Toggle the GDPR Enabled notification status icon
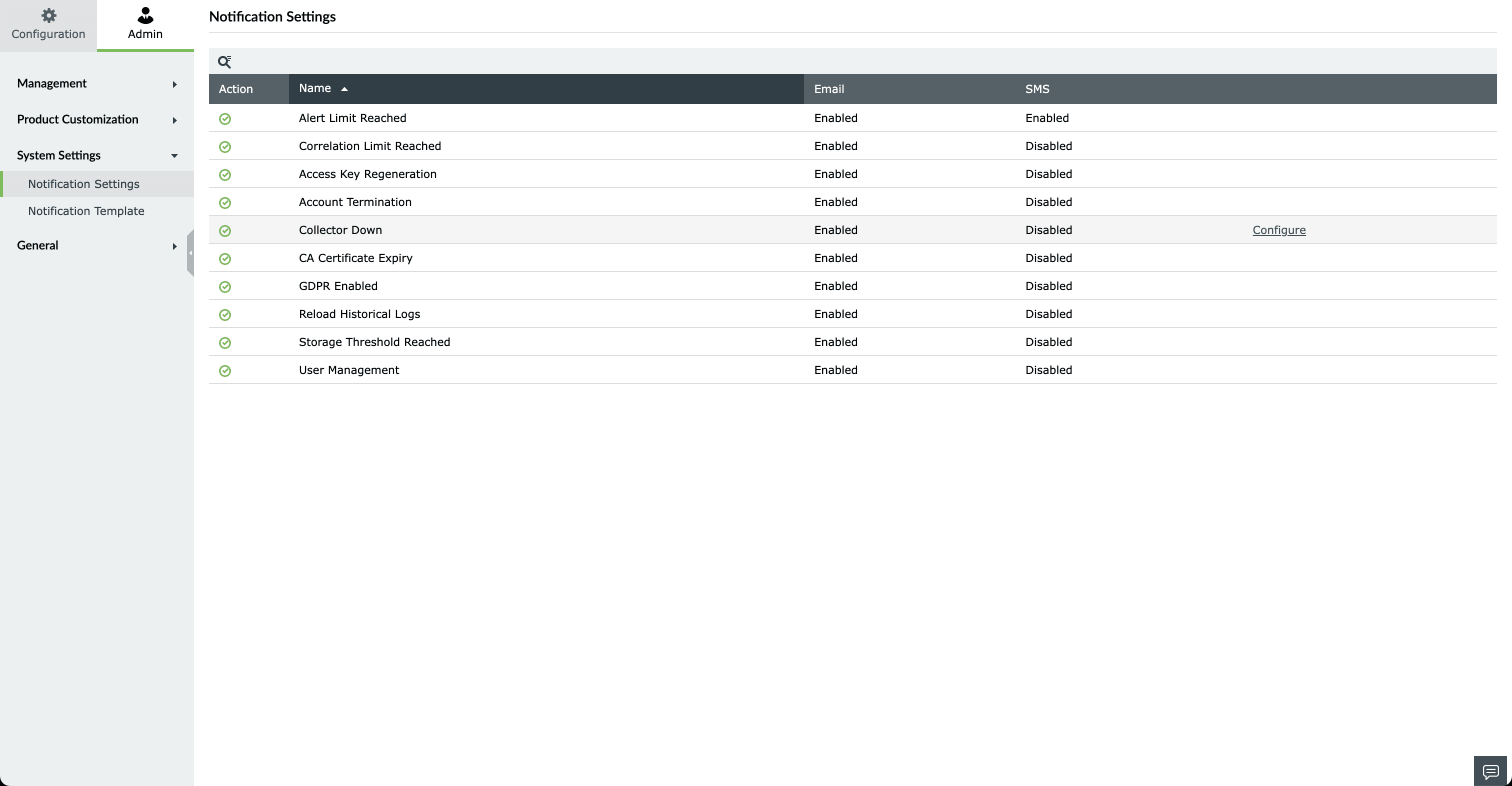 tap(225, 287)
